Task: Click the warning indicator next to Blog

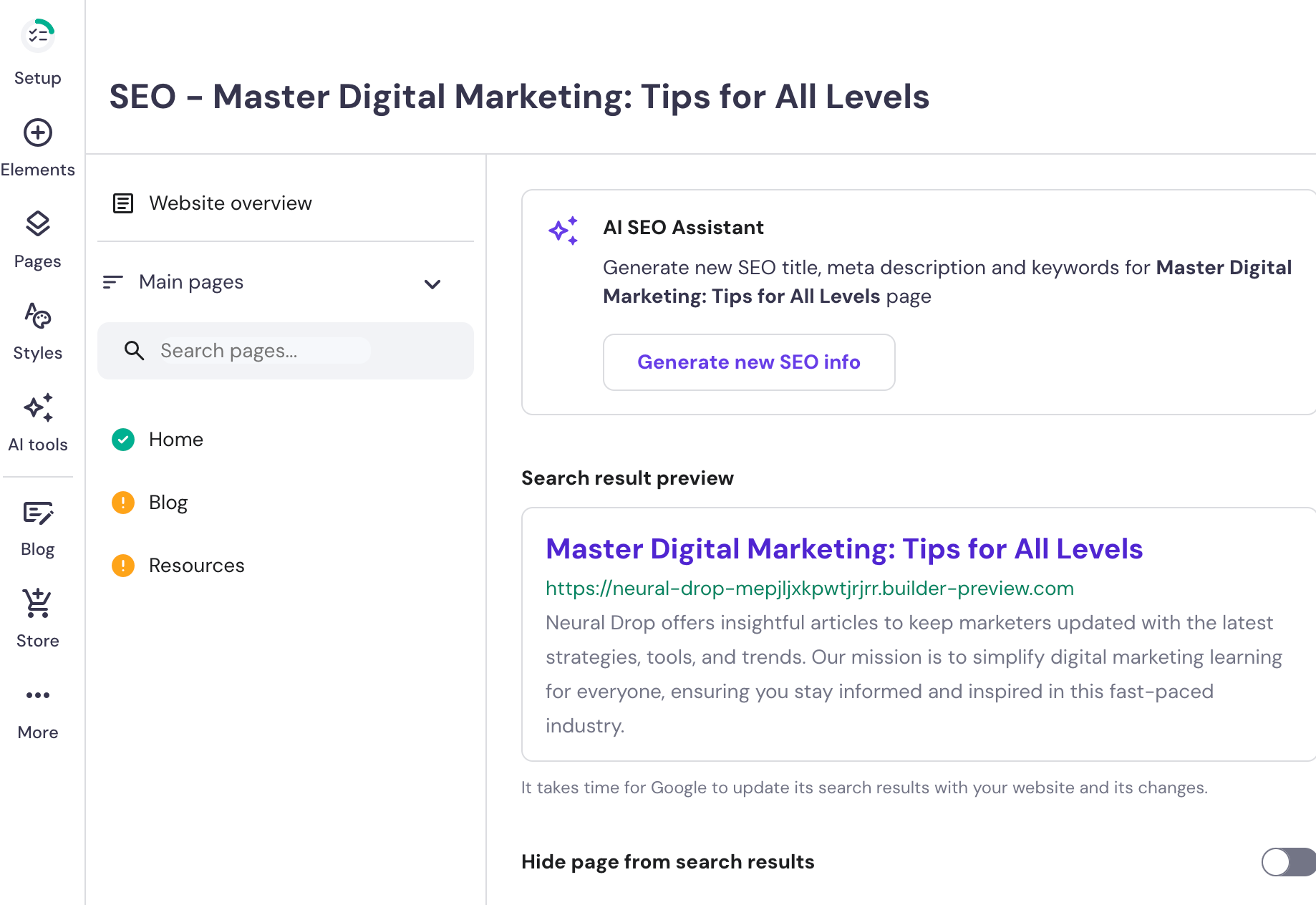Action: click(x=123, y=502)
